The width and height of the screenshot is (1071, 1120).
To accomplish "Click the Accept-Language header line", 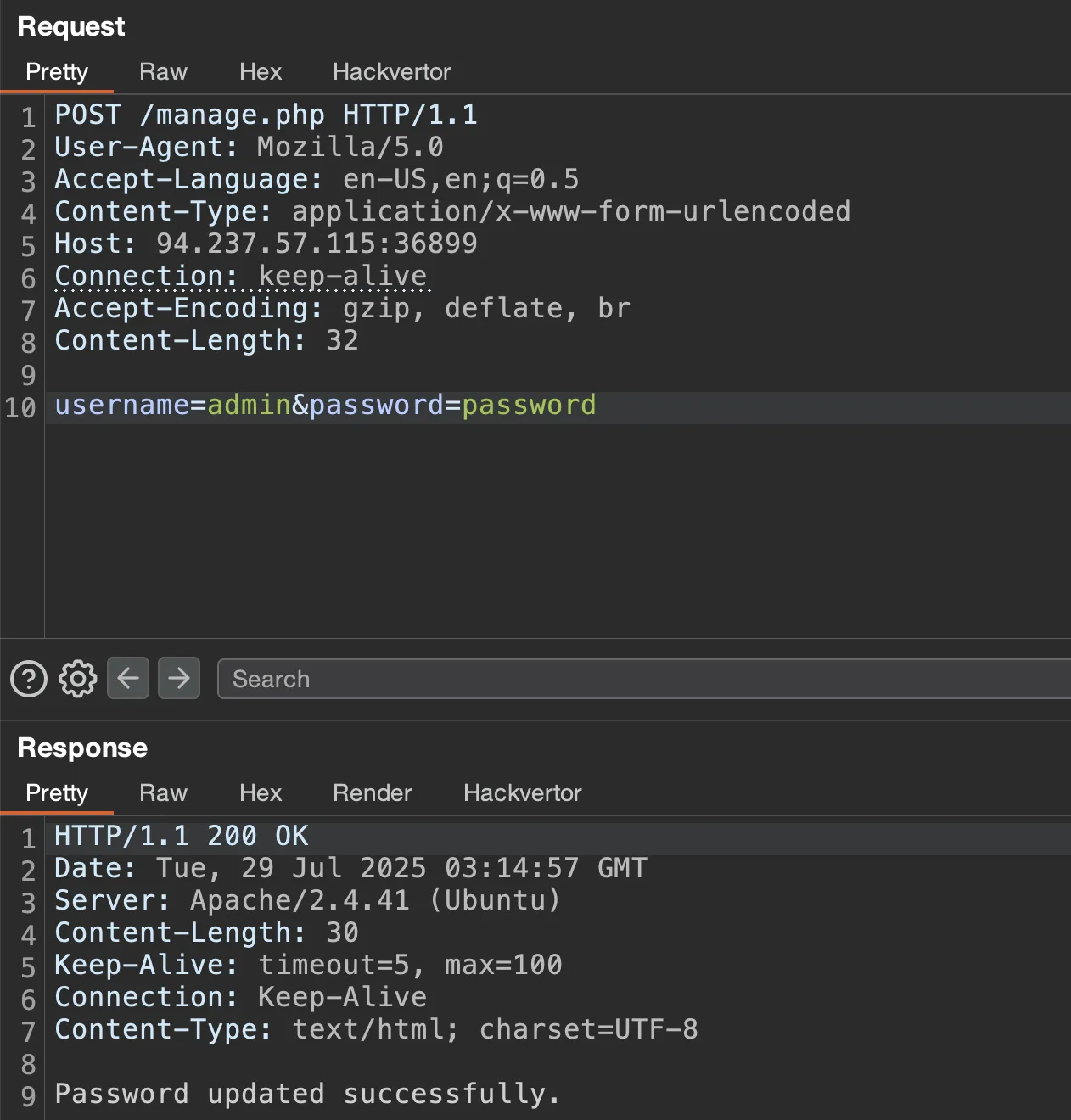I will [x=317, y=179].
